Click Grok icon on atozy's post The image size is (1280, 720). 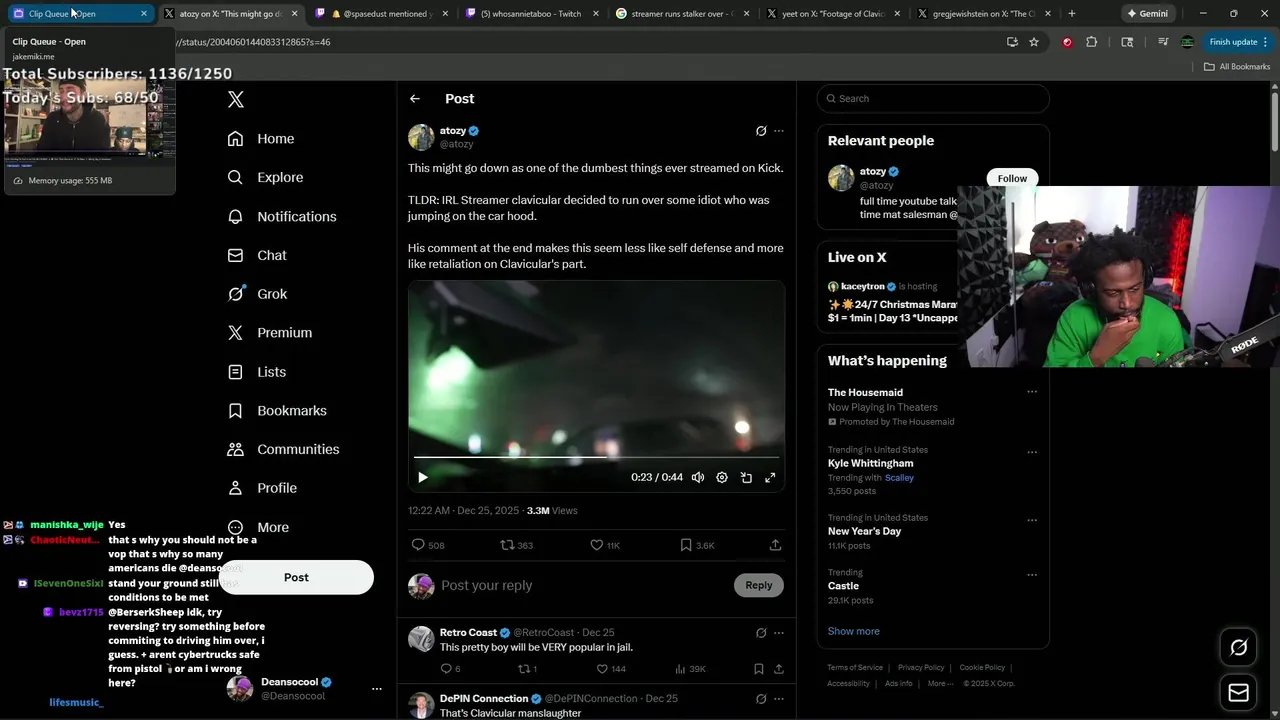point(761,131)
